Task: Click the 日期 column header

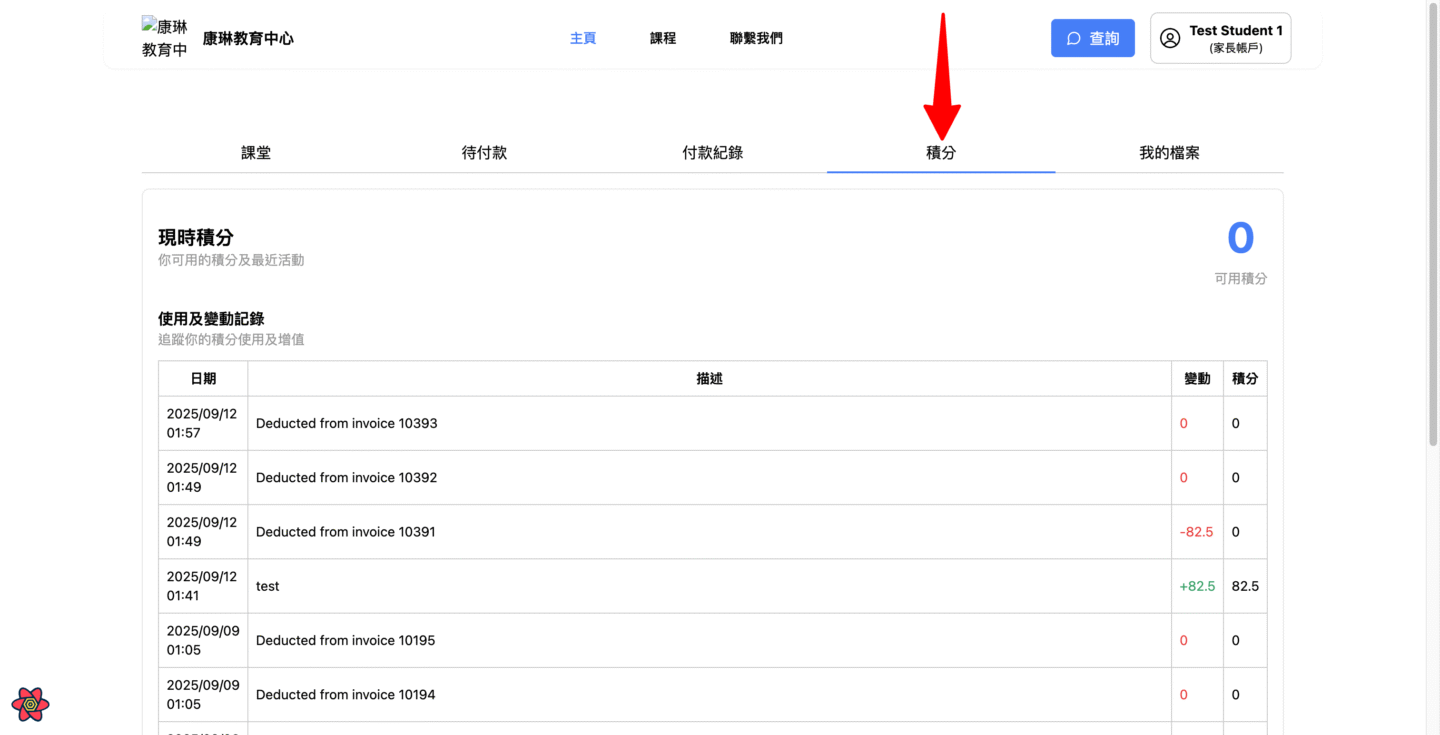Action: [203, 379]
